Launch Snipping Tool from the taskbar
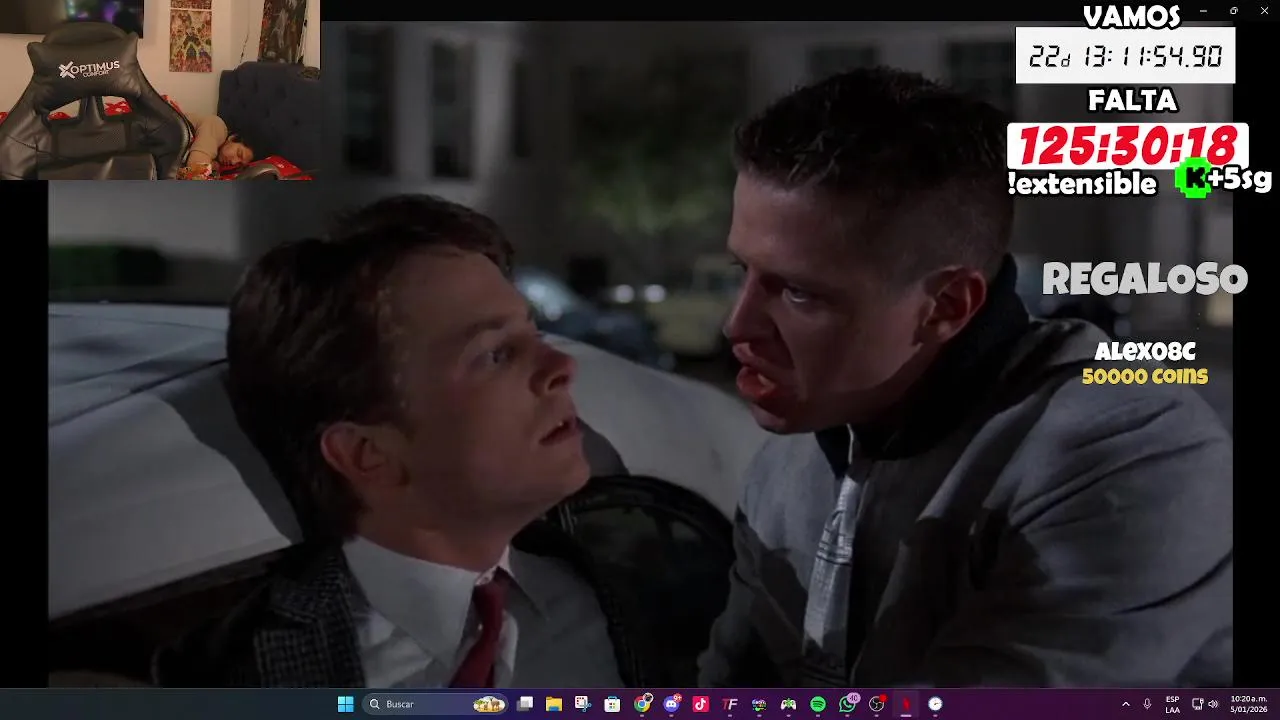 583,704
